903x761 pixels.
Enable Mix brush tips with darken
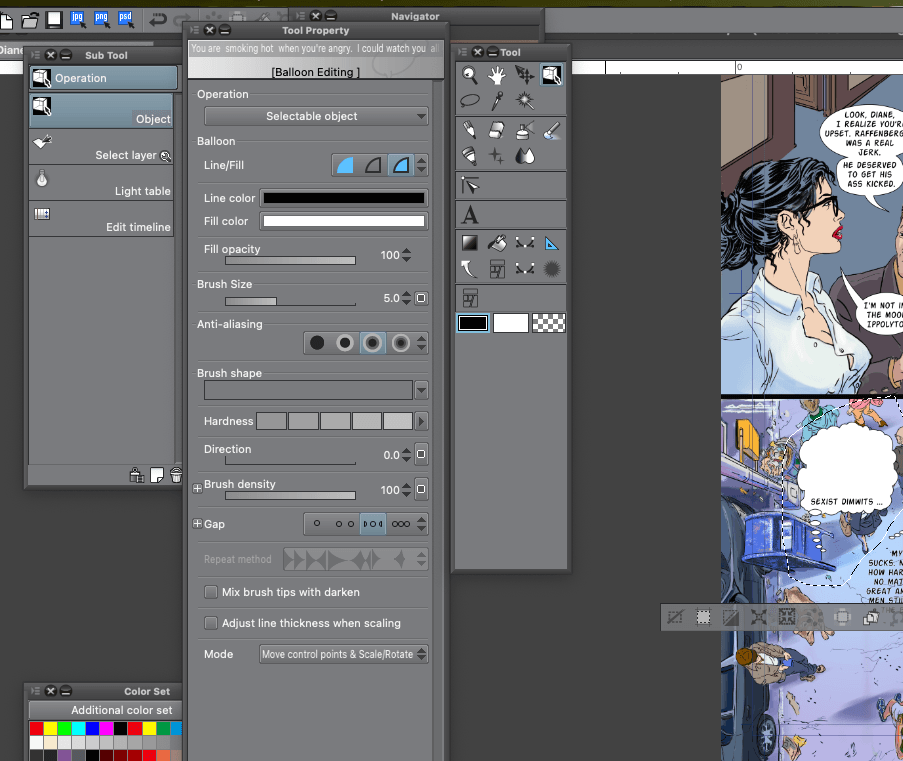tap(211, 592)
